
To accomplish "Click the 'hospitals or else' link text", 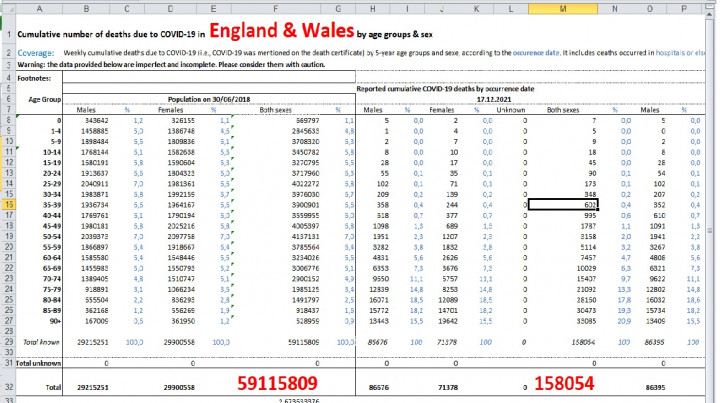I will [x=680, y=53].
